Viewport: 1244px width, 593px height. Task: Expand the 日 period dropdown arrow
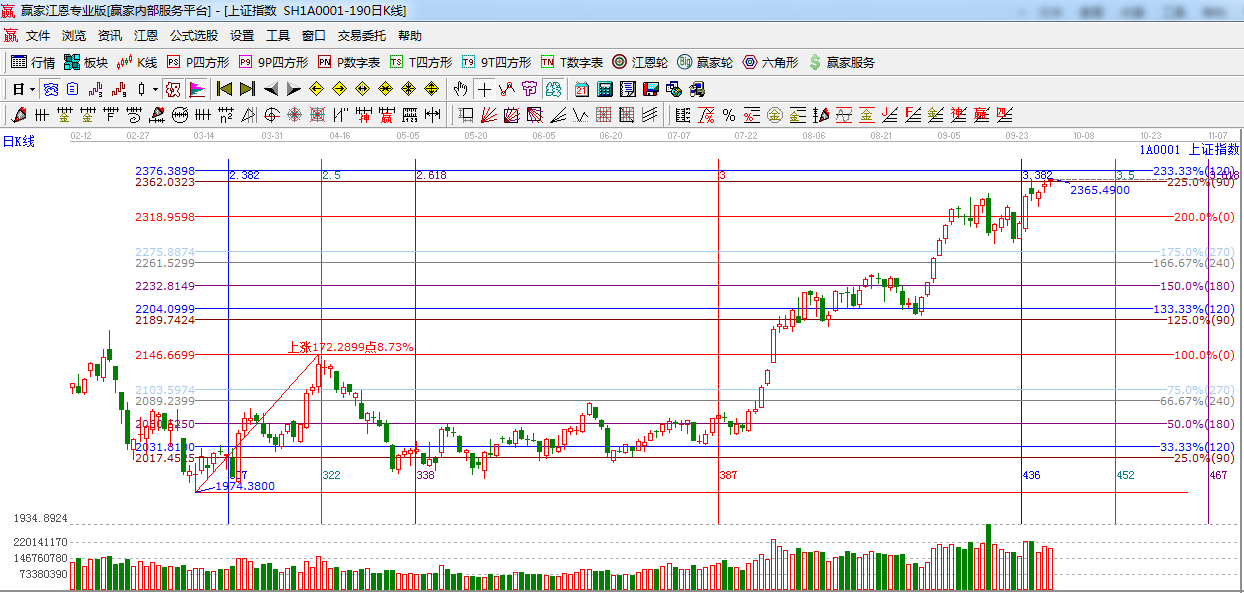point(33,89)
